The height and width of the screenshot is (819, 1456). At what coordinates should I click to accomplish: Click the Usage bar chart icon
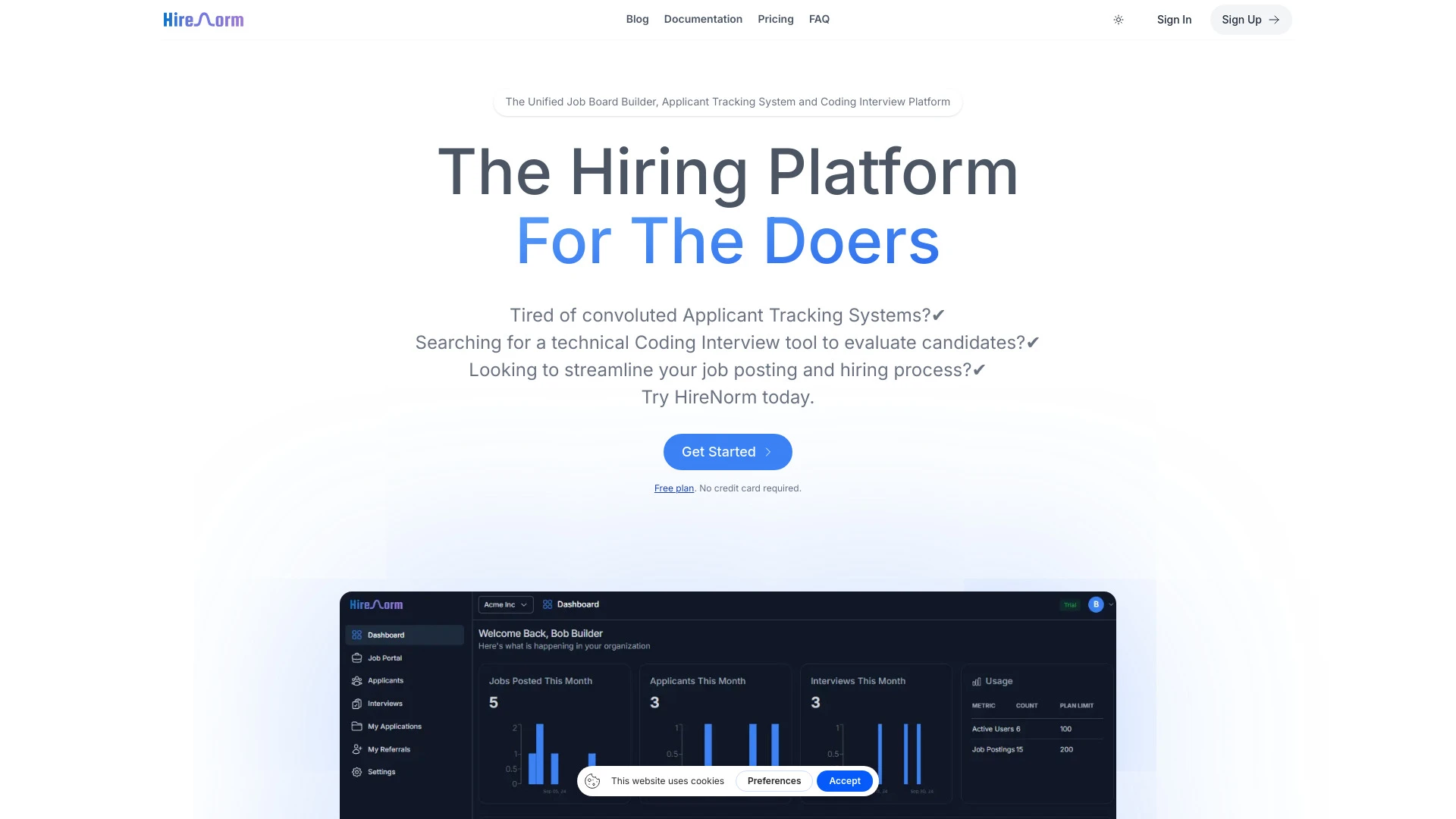[977, 681]
